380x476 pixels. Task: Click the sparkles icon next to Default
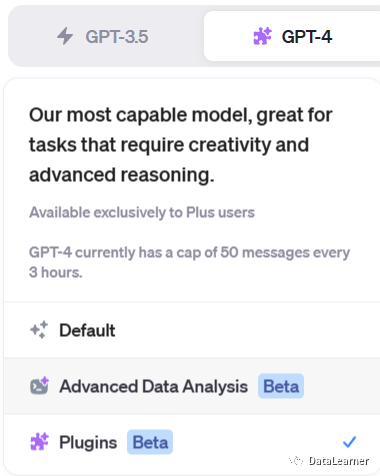(39, 330)
